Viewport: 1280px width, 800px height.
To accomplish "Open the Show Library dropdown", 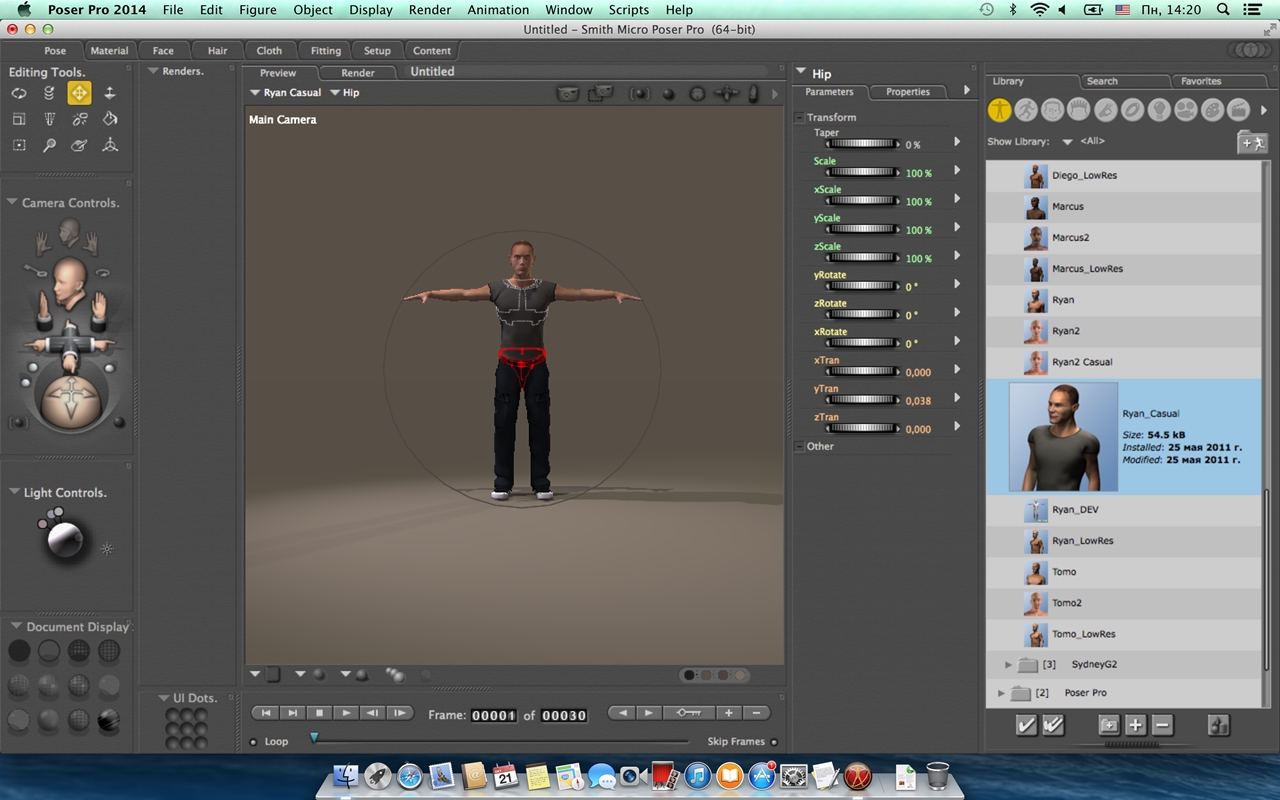I will [x=1067, y=142].
